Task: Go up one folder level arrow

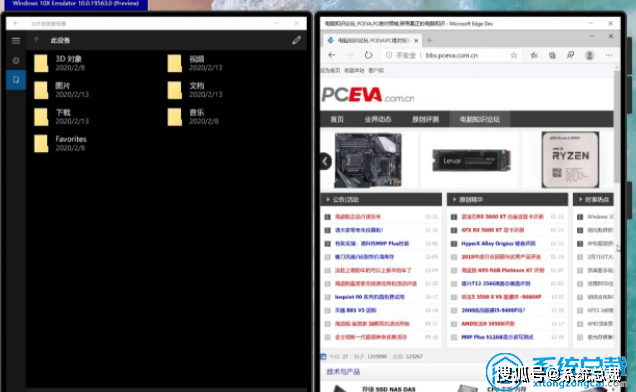Action: point(36,40)
